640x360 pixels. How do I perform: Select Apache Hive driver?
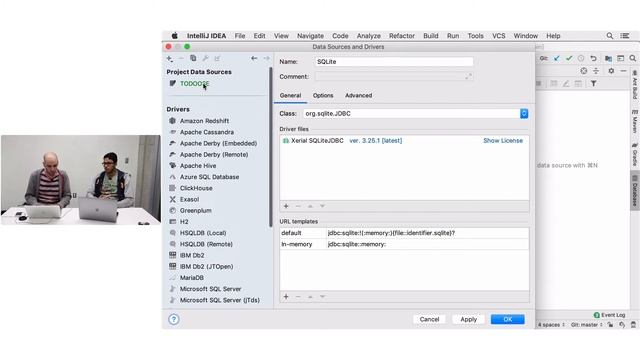pos(198,166)
